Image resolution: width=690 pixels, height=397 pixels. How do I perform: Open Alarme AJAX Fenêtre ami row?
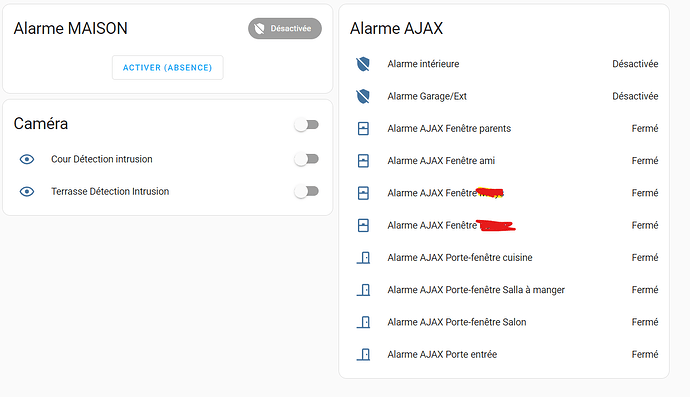pos(504,161)
